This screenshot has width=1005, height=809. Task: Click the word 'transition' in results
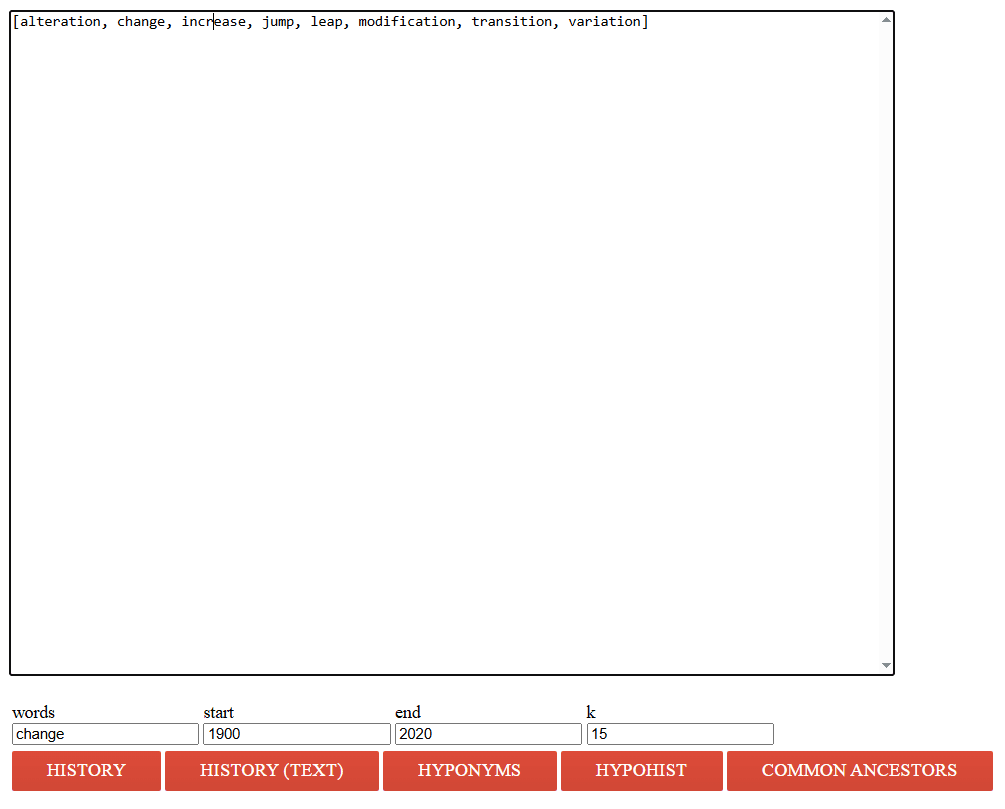(x=511, y=22)
